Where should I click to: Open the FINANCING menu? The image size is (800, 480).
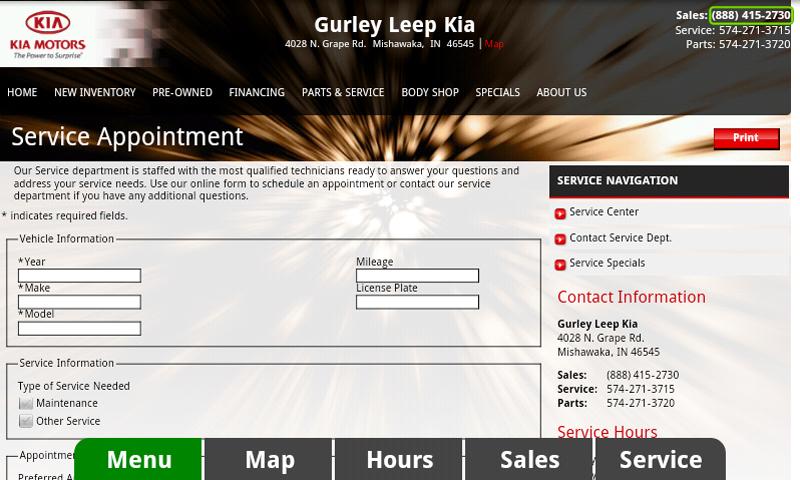point(257,92)
